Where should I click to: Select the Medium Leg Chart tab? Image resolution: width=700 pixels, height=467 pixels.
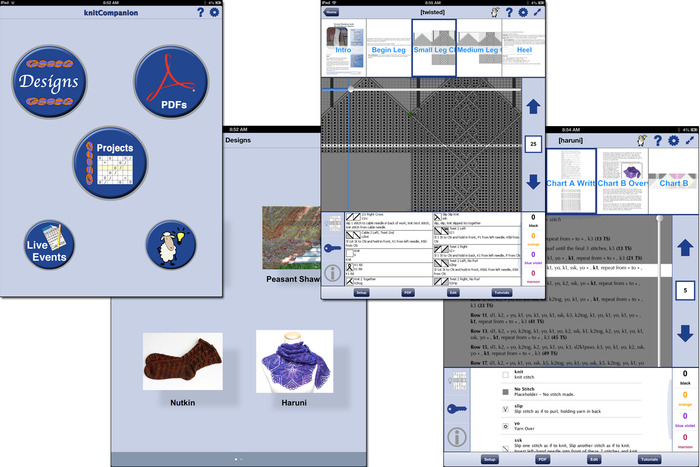pos(479,48)
